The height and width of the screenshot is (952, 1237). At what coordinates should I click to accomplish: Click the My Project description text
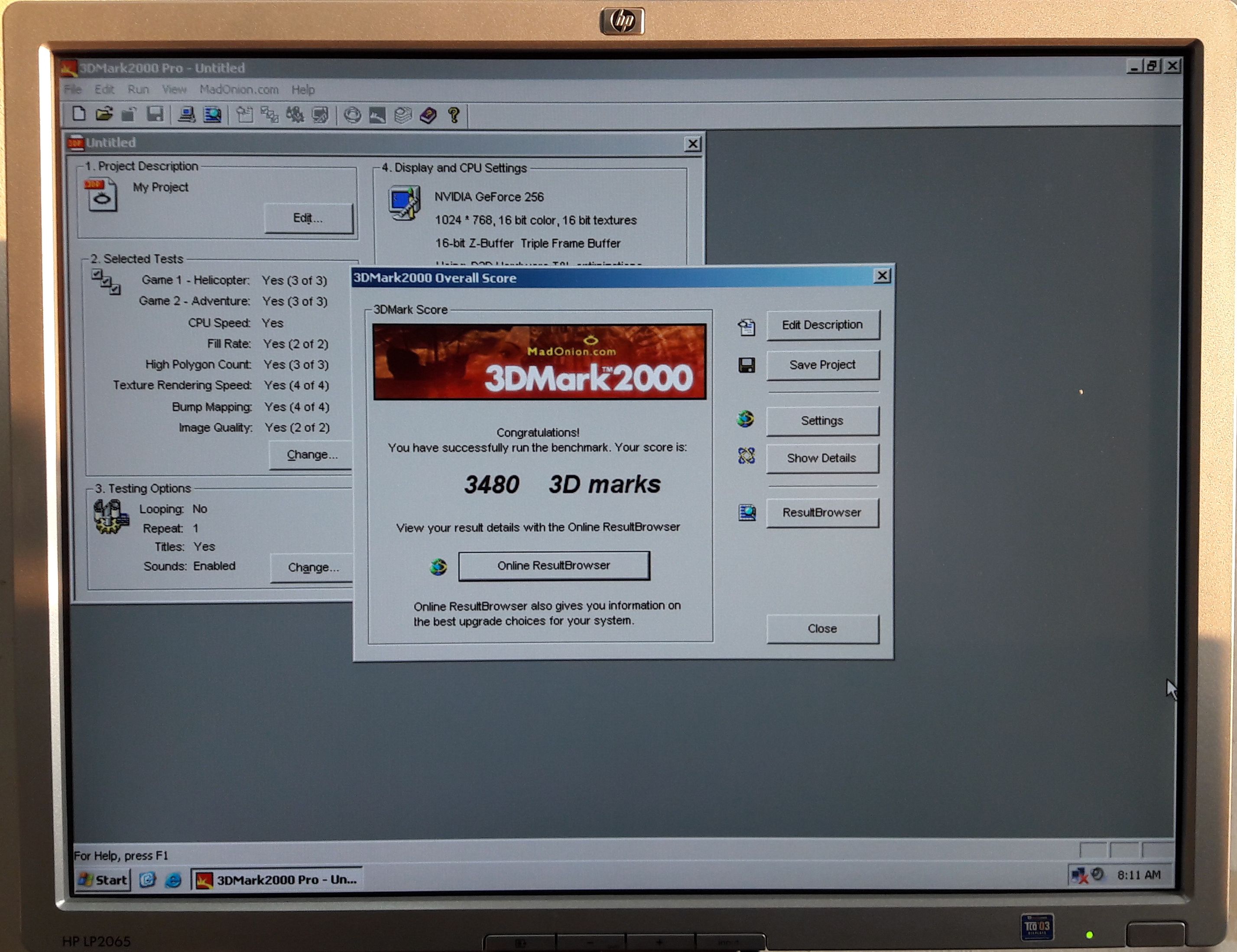point(160,188)
